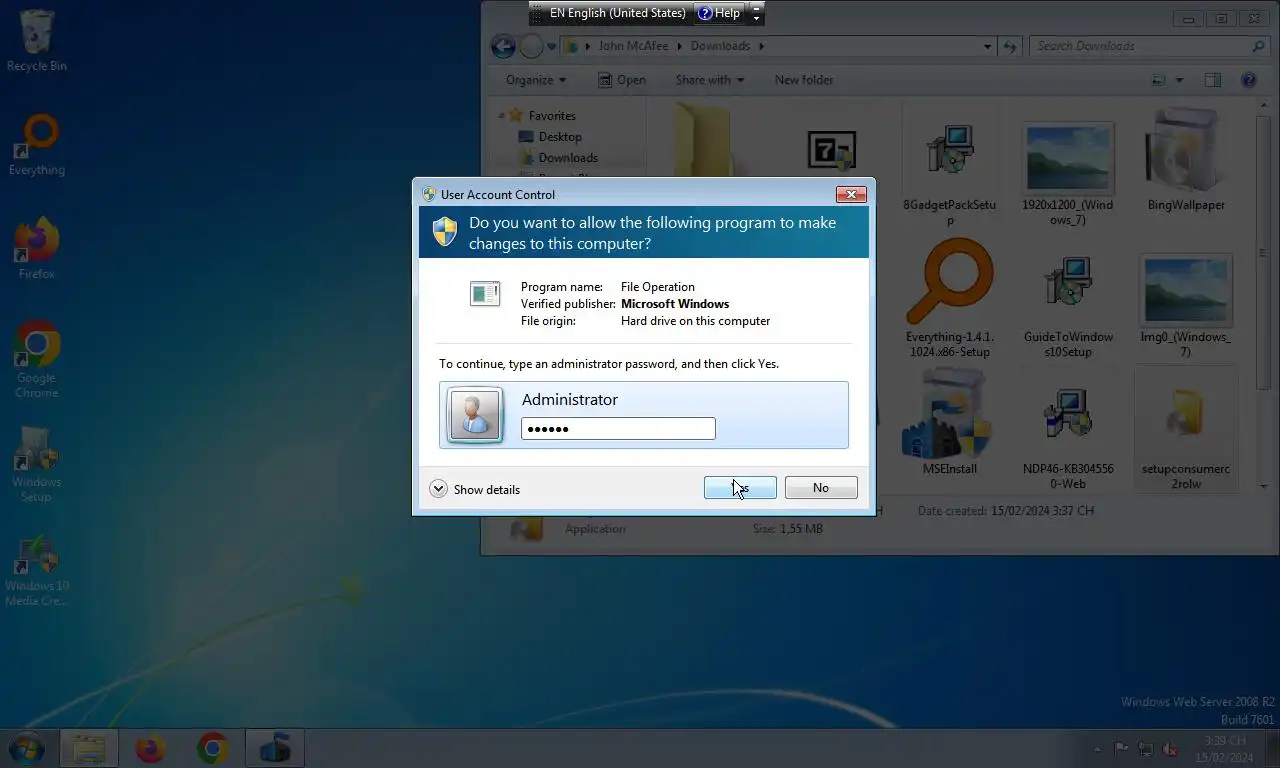Select the GuideToWindows10Setup file
Image resolution: width=1280 pixels, height=768 pixels.
(x=1068, y=305)
